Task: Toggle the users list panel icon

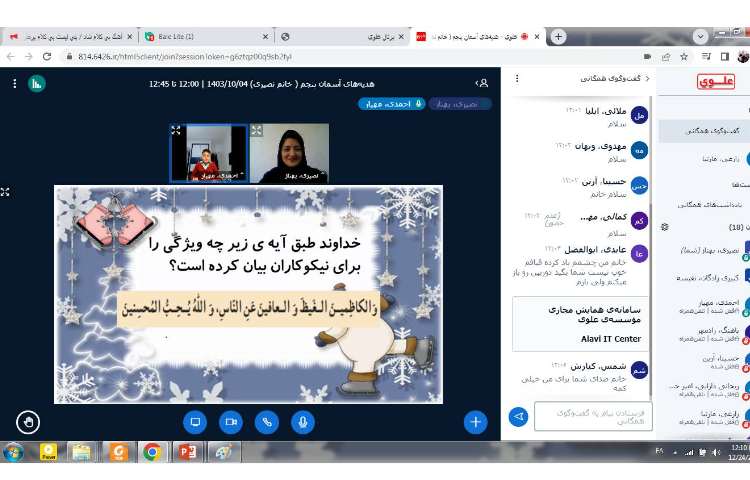Action: coord(482,83)
